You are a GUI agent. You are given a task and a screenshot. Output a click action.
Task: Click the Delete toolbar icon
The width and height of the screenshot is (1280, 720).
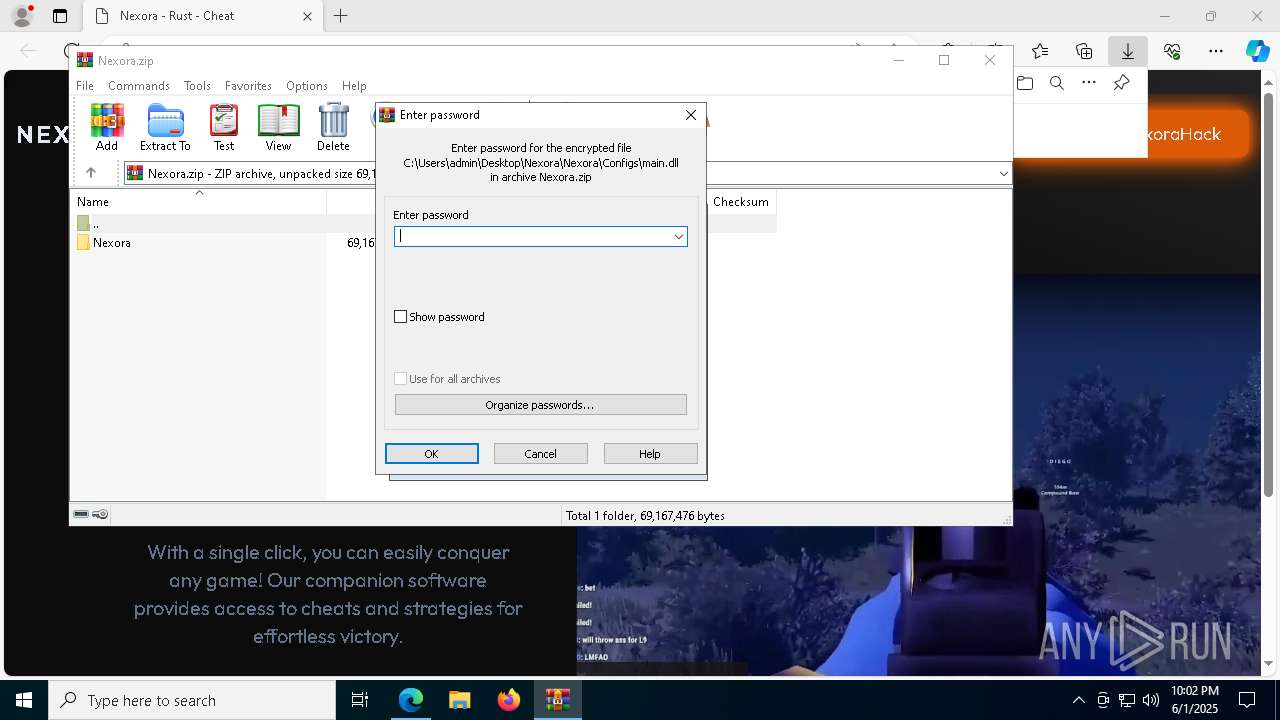[x=333, y=127]
